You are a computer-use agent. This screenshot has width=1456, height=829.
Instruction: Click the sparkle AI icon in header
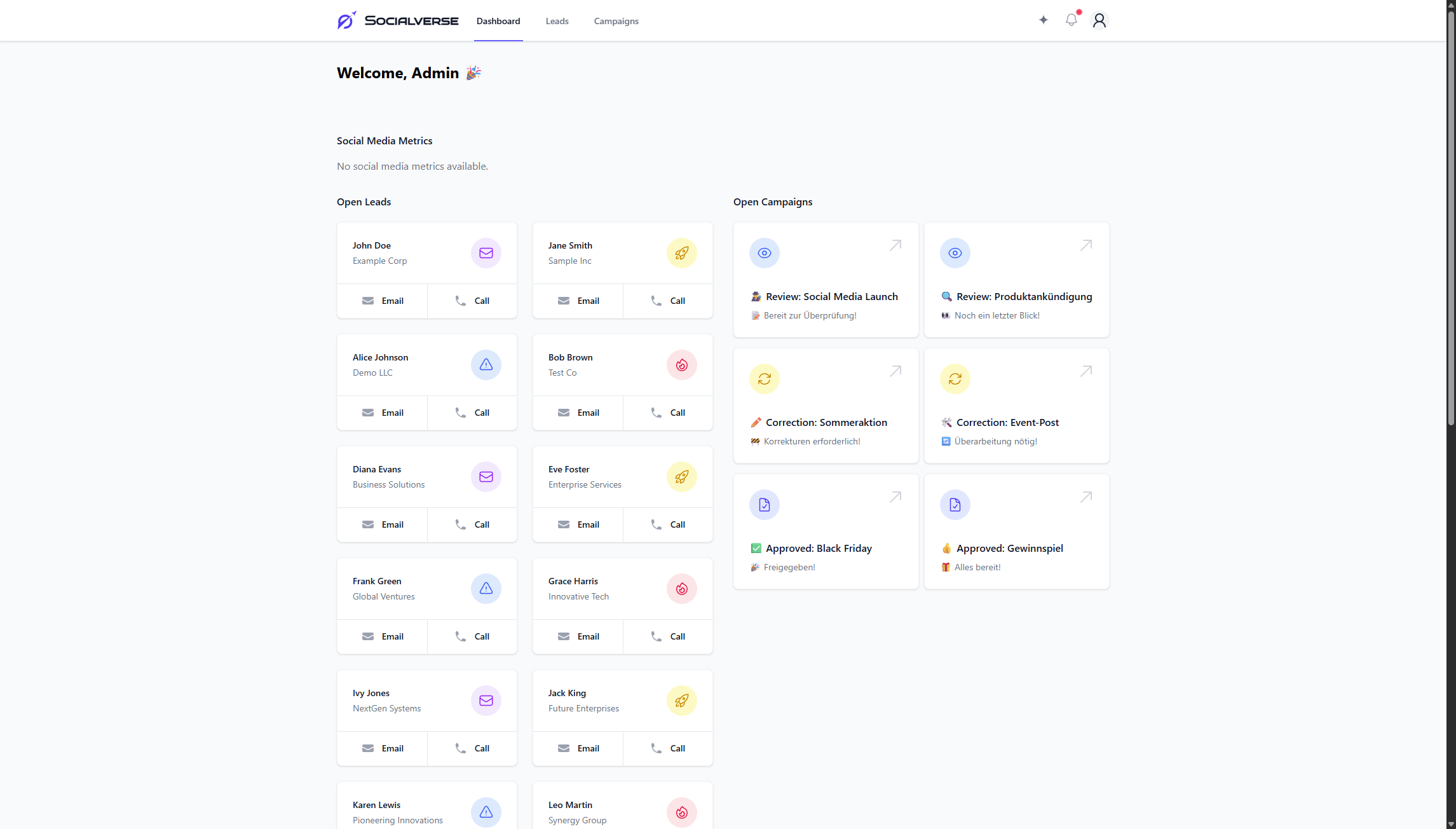pos(1043,20)
